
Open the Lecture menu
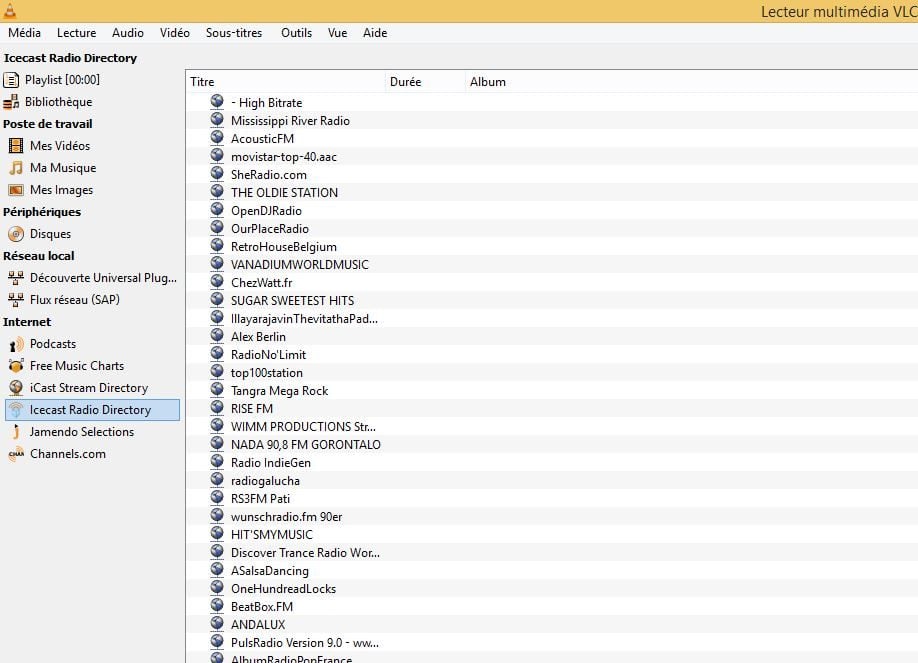click(76, 33)
